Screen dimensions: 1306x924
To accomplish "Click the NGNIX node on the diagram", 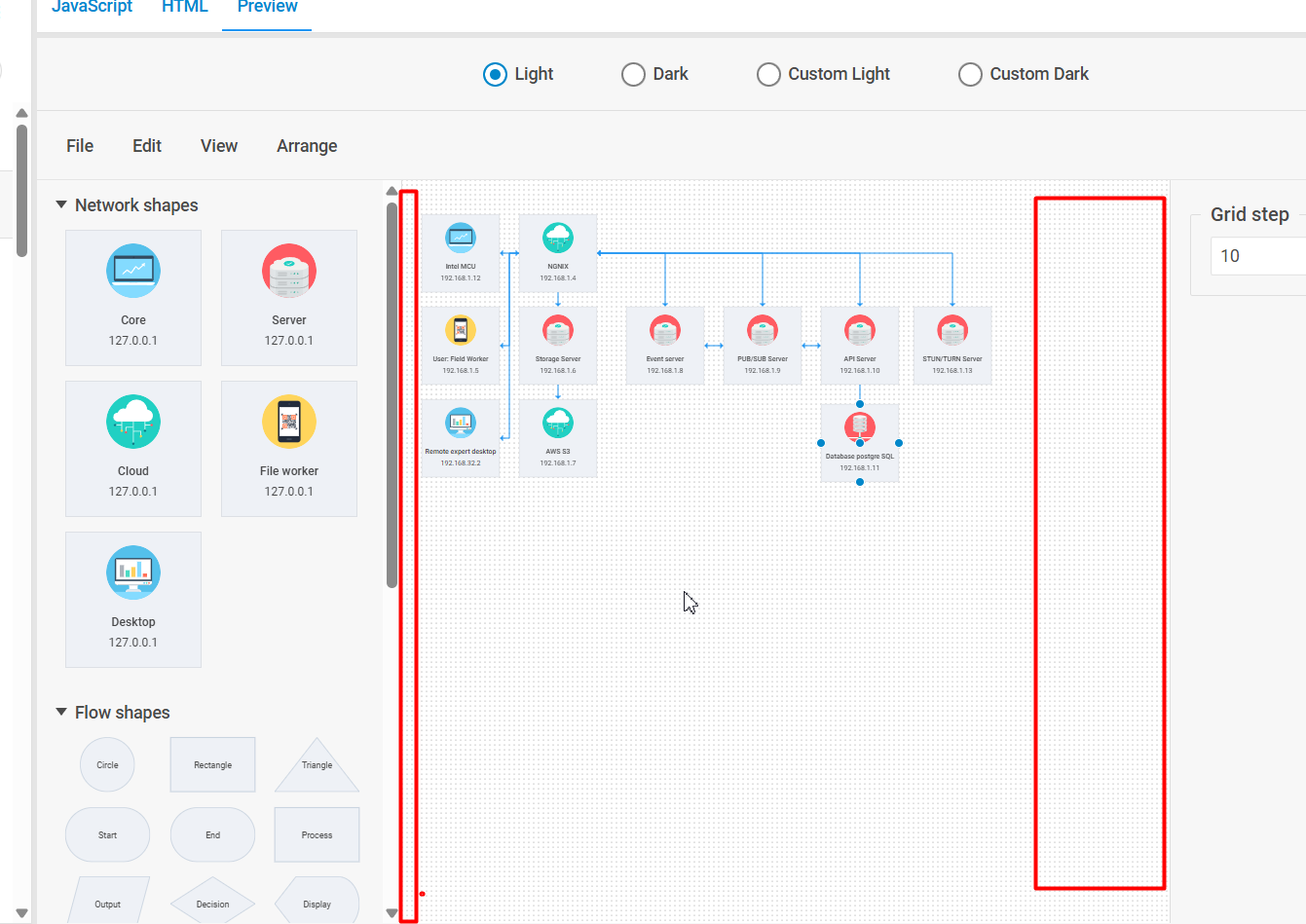I will click(x=558, y=252).
